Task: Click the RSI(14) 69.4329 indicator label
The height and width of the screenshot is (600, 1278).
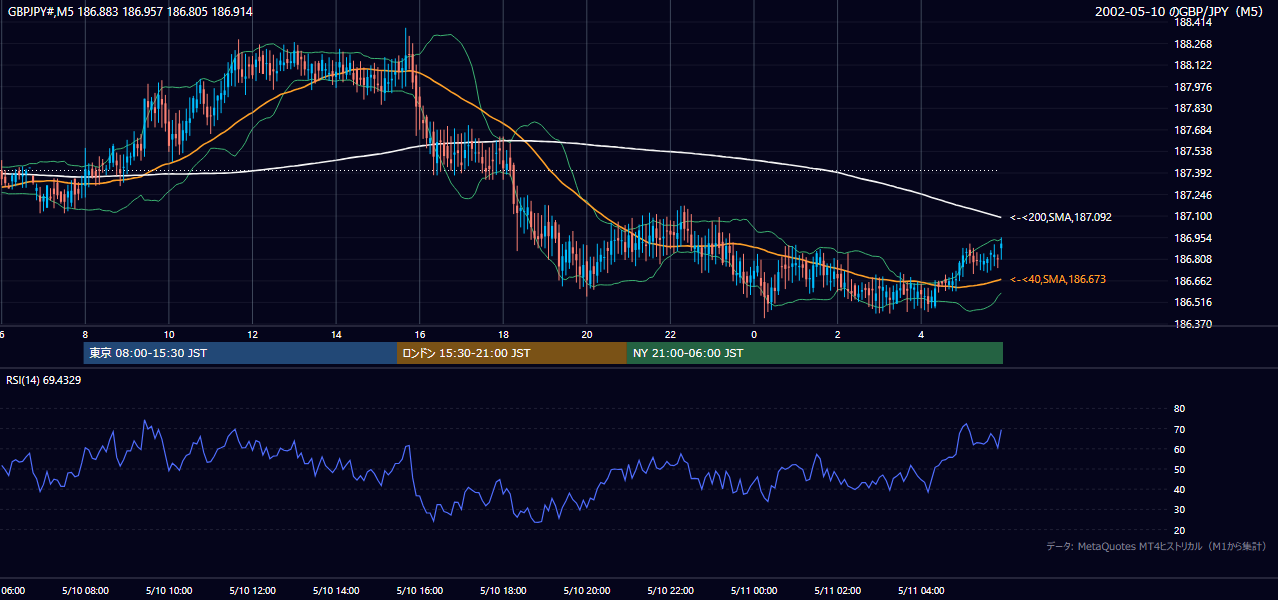Action: (44, 380)
